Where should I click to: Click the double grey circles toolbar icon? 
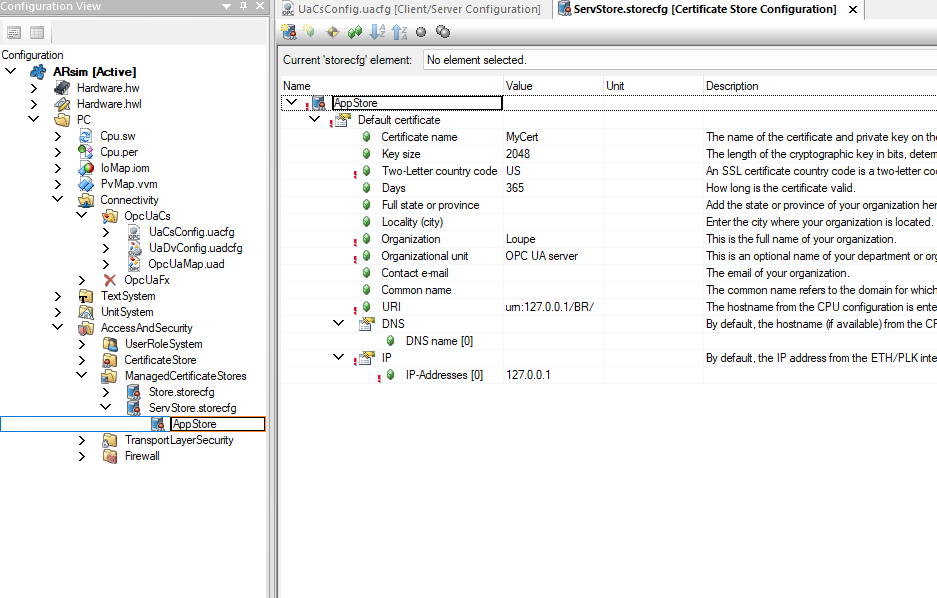point(443,32)
